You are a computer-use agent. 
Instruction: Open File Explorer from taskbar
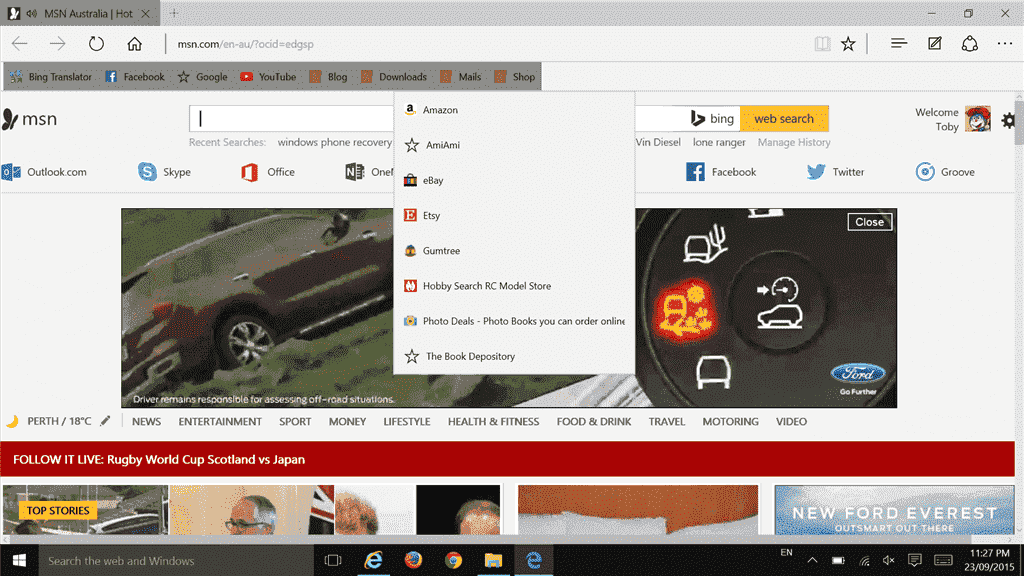(493, 560)
